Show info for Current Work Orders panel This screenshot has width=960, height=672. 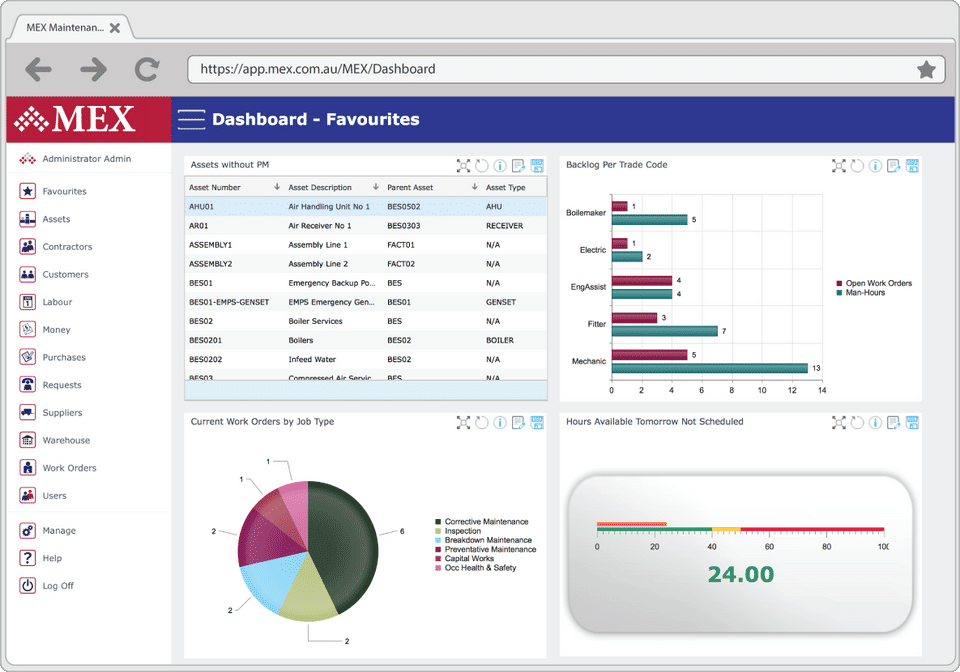click(500, 422)
